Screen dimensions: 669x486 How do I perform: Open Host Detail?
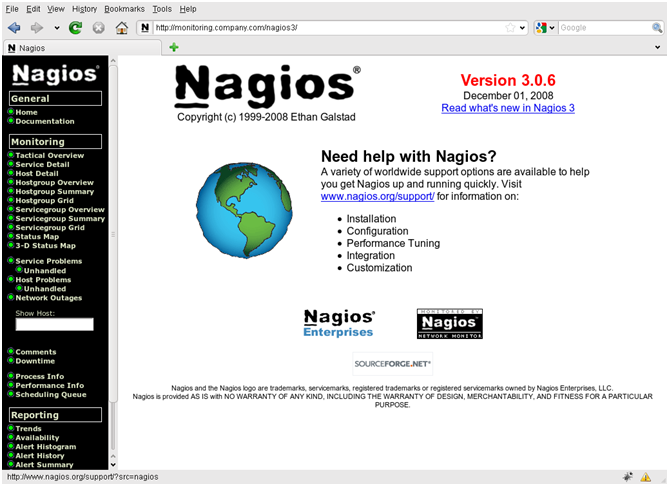pos(37,173)
